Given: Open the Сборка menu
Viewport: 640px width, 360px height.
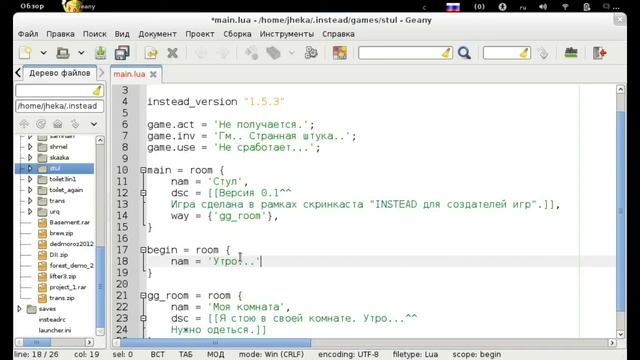Looking at the screenshot, I should click(237, 34).
